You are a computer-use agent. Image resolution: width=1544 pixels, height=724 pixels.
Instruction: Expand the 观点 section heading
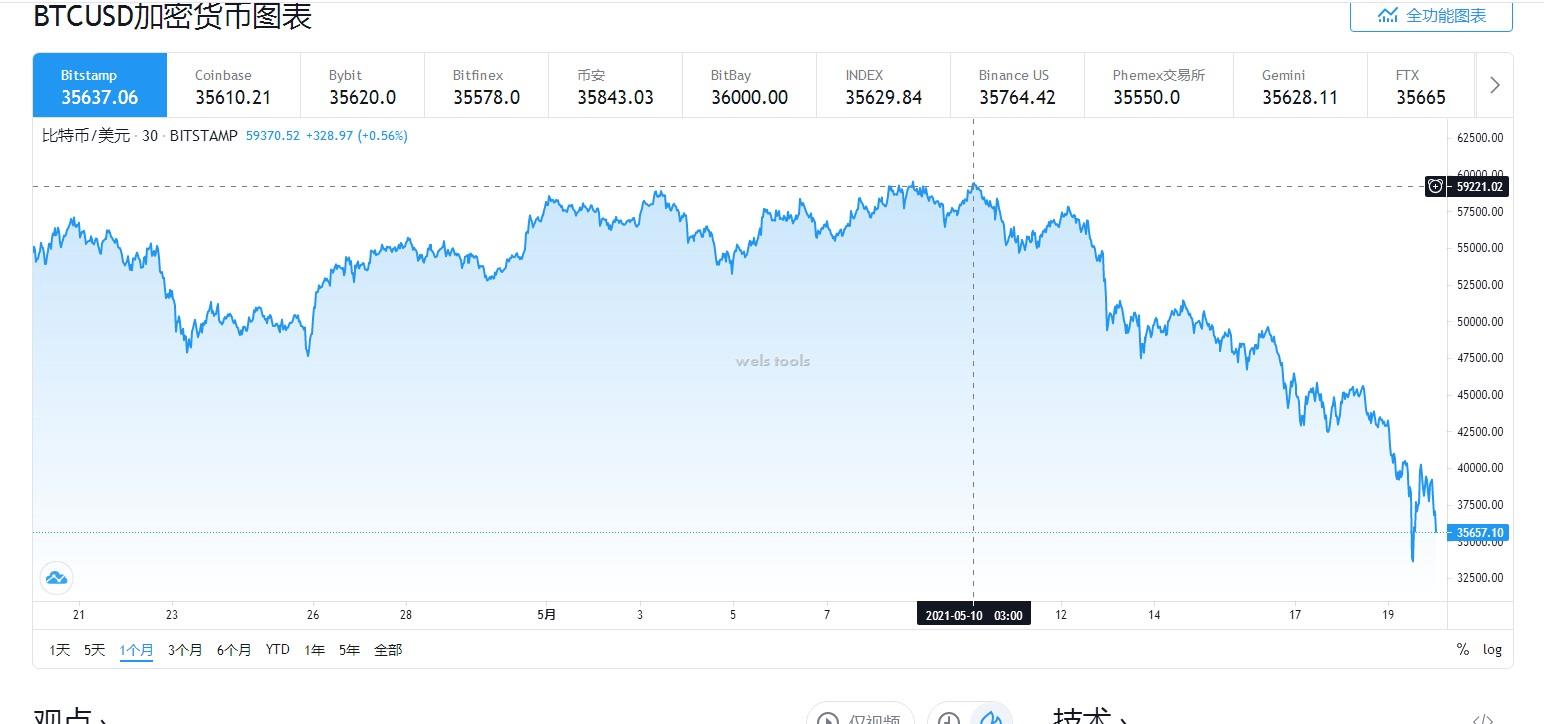point(70,716)
